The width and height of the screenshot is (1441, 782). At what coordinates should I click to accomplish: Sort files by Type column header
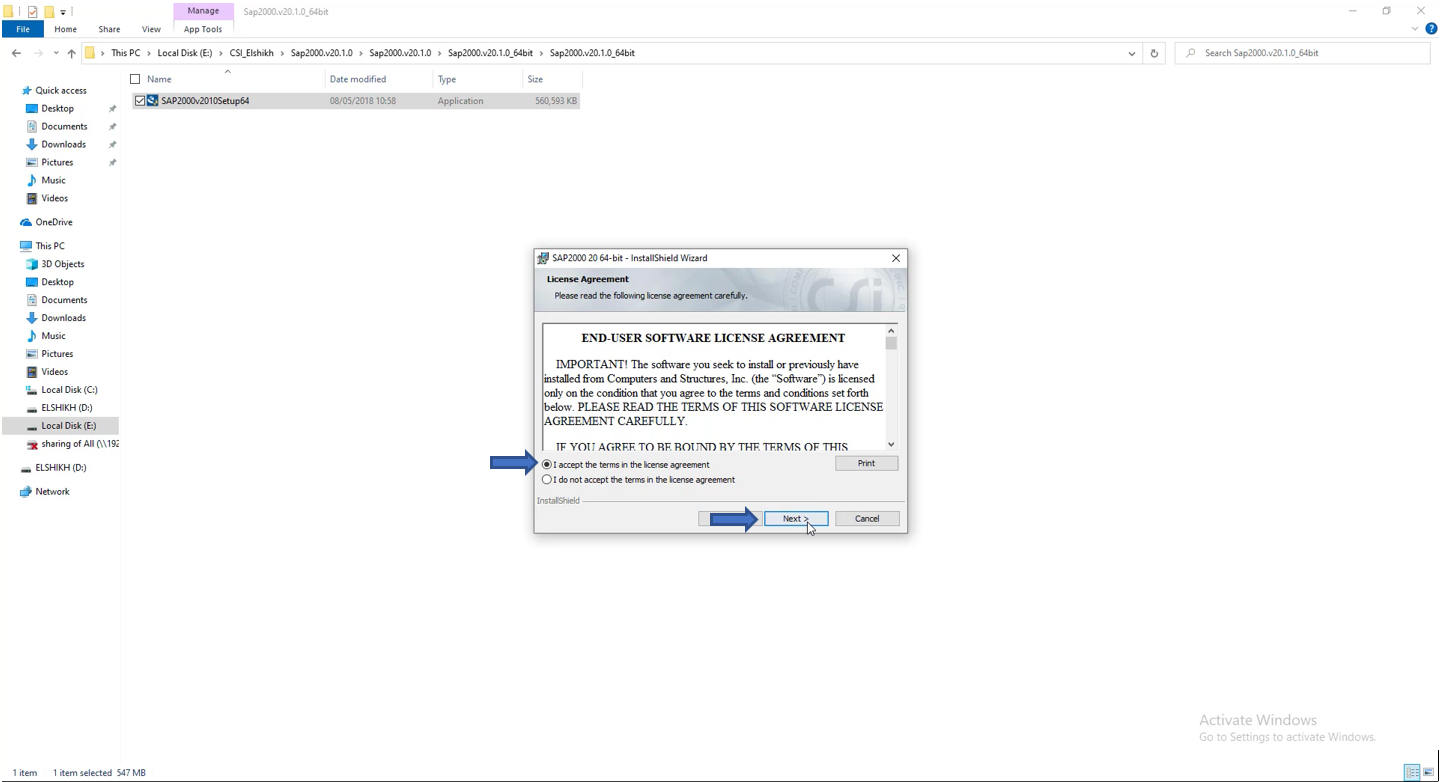coord(478,79)
